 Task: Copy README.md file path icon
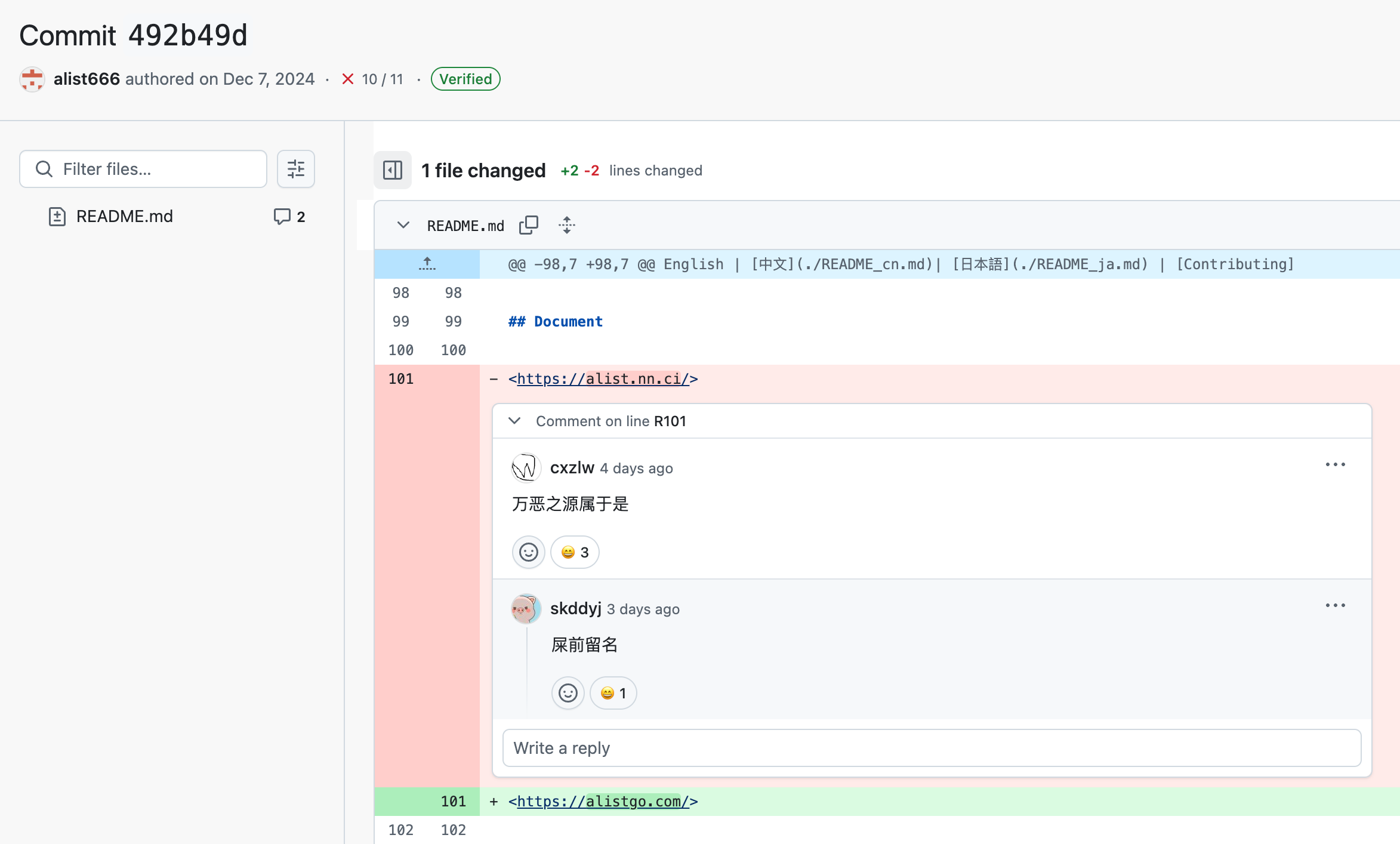pos(528,226)
